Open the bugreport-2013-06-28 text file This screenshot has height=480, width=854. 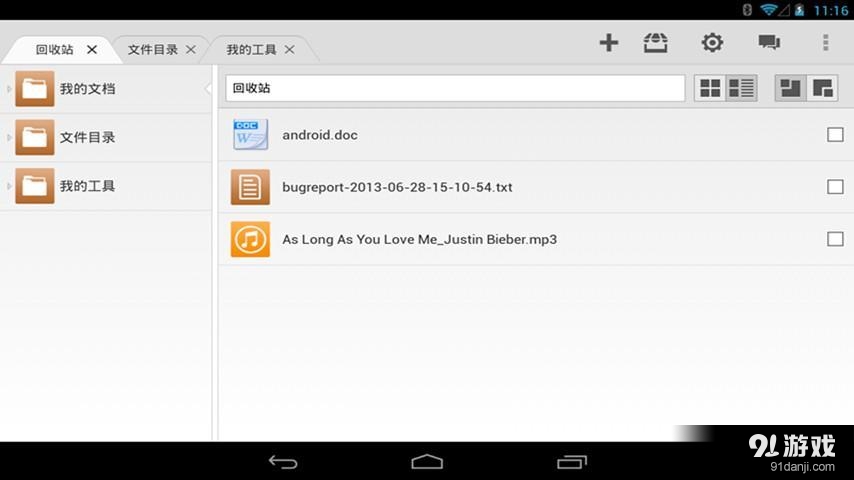pos(397,187)
